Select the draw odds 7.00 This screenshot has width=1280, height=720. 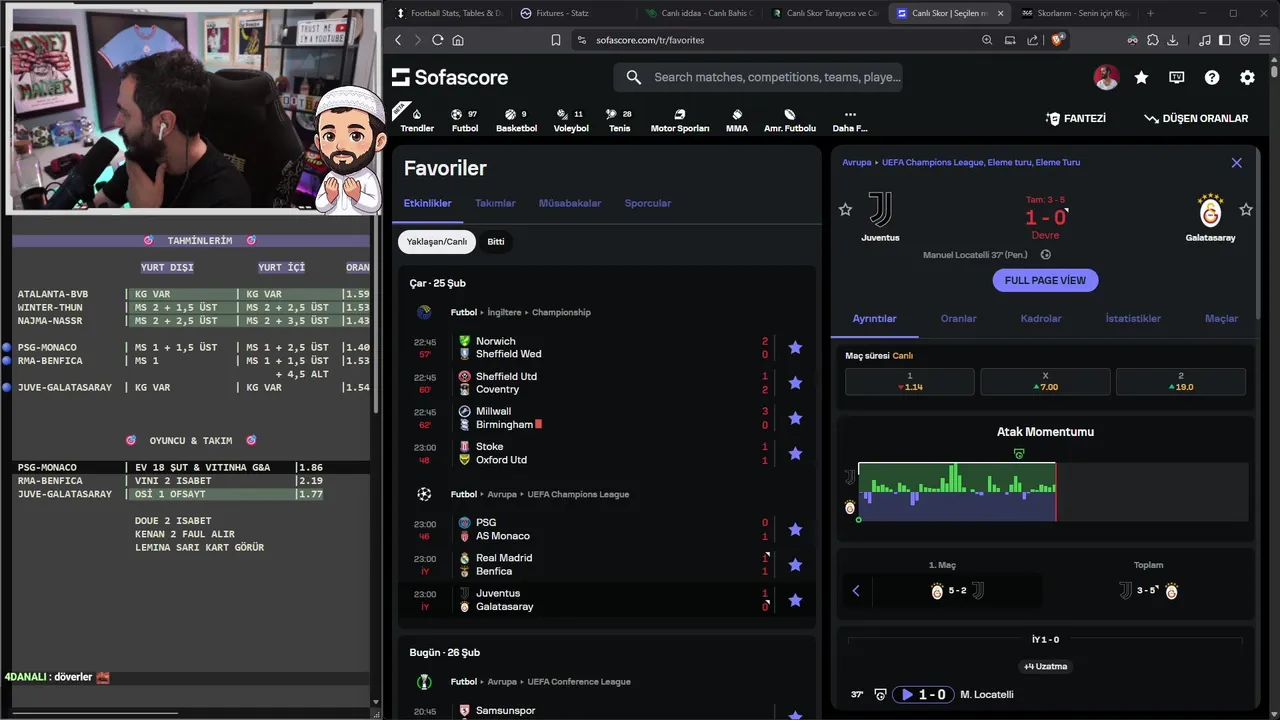pos(1045,381)
